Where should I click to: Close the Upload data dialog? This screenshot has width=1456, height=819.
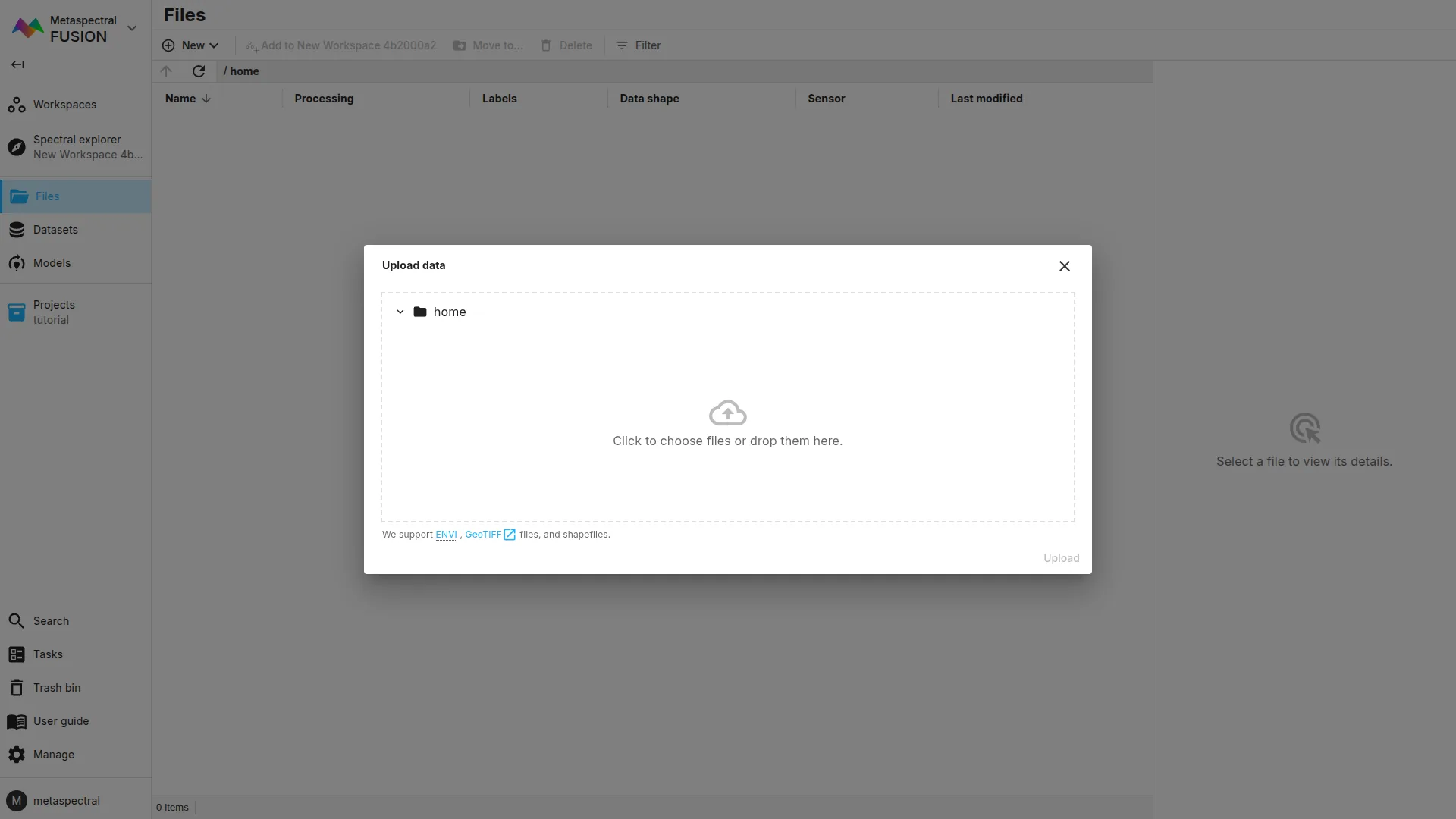click(x=1064, y=266)
